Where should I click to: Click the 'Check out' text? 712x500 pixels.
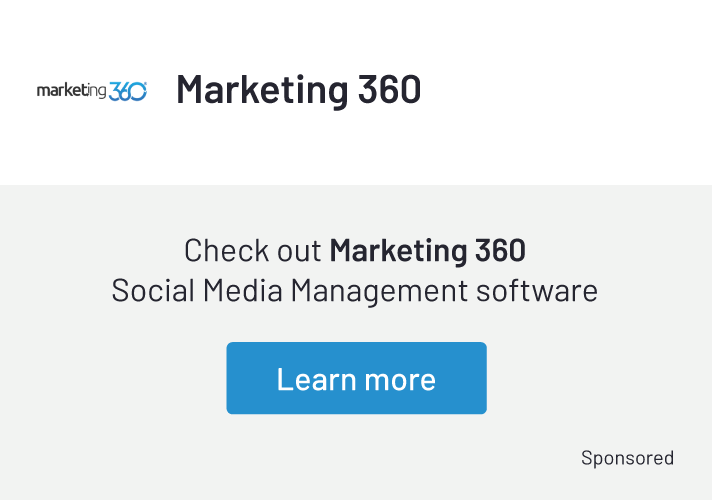coord(252,250)
